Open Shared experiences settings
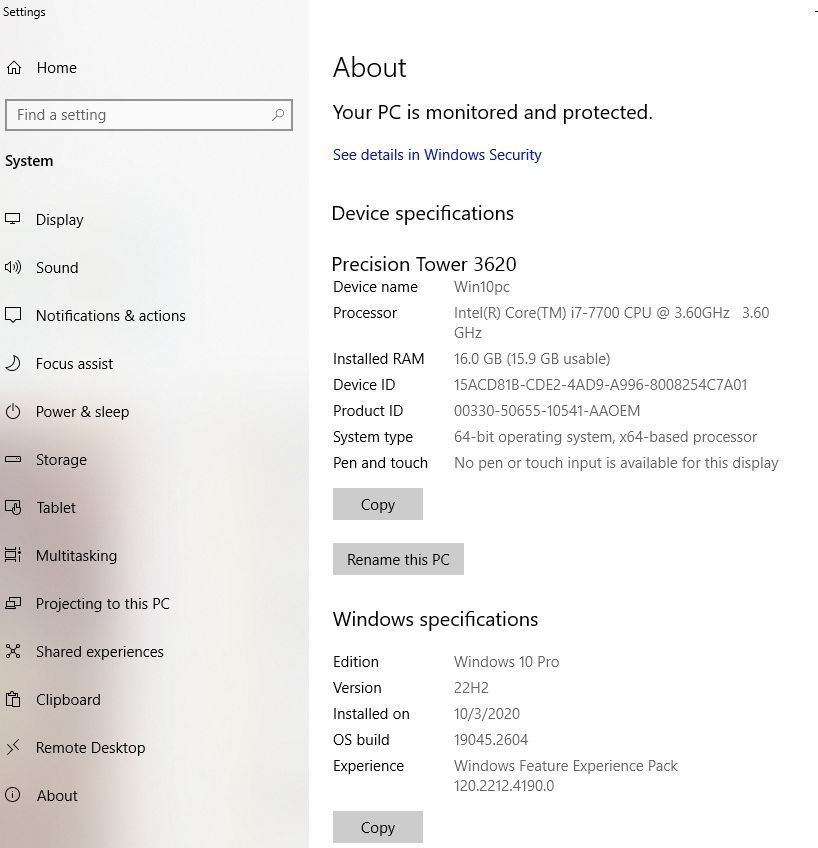 [x=99, y=652]
